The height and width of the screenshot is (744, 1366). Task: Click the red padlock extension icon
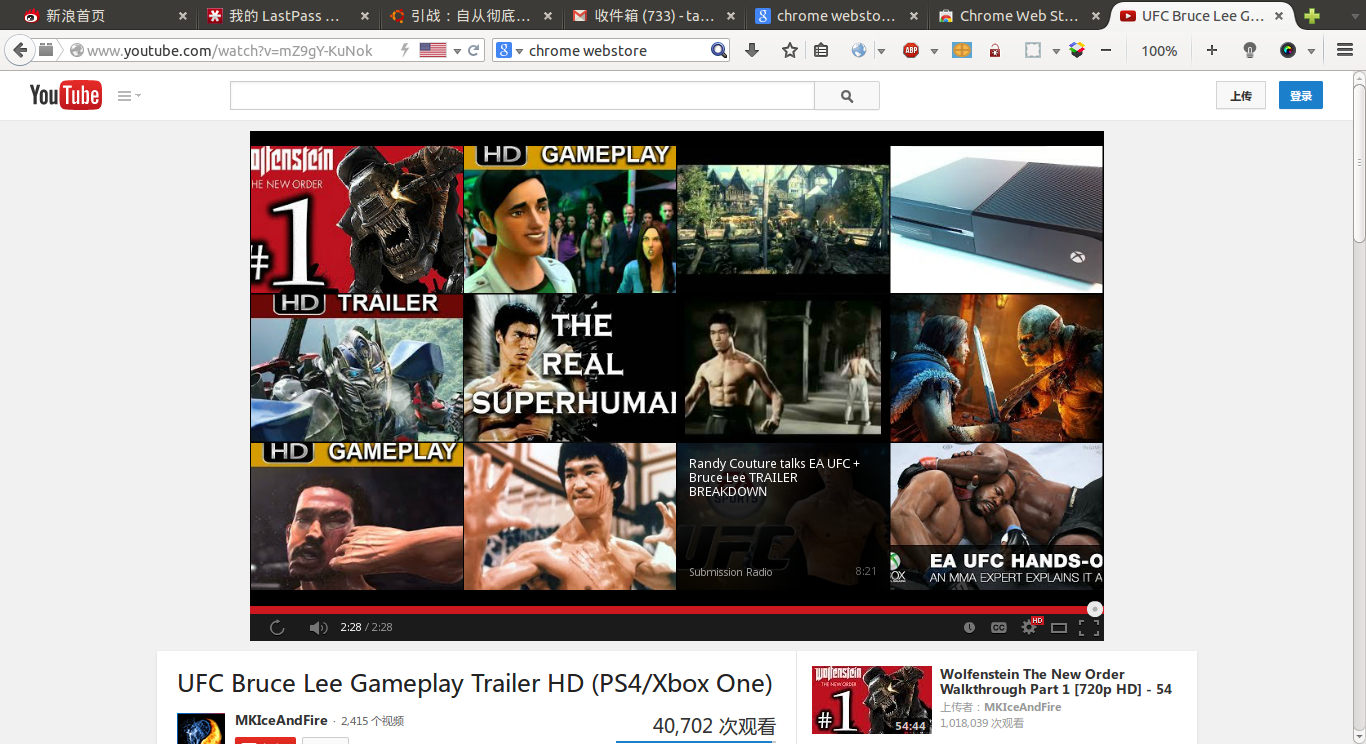coord(994,50)
